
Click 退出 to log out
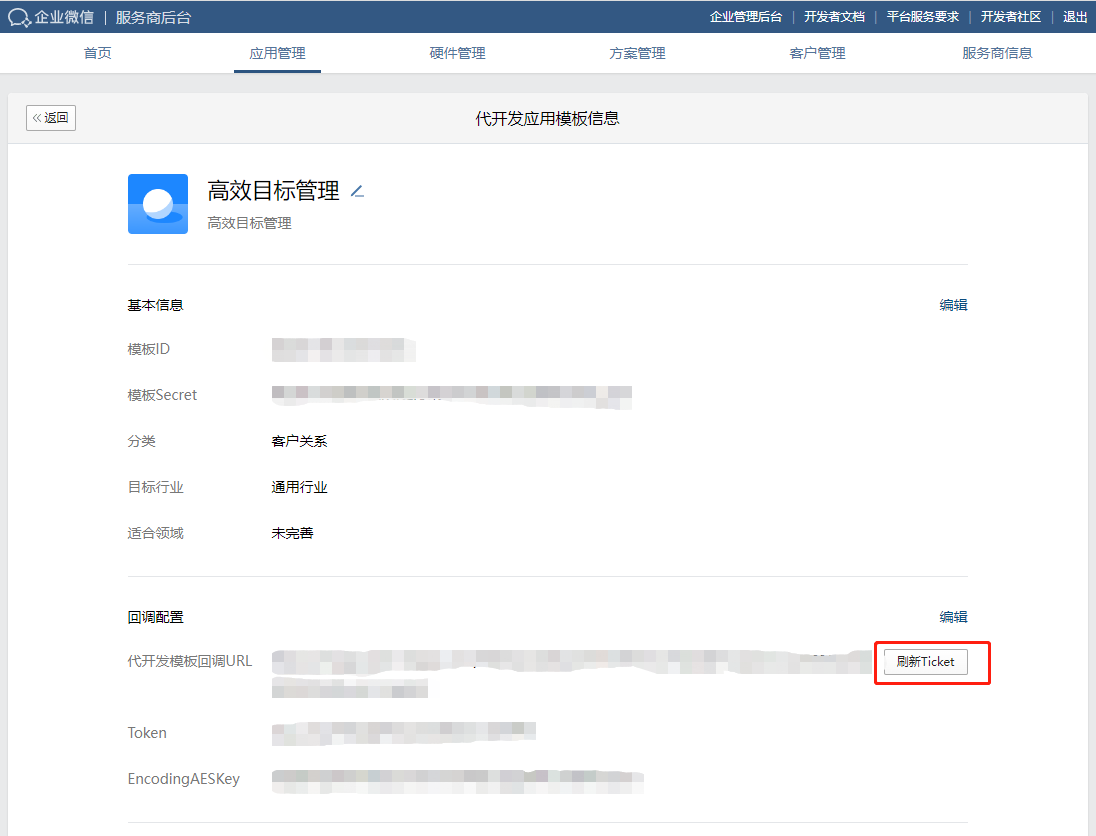(1075, 17)
